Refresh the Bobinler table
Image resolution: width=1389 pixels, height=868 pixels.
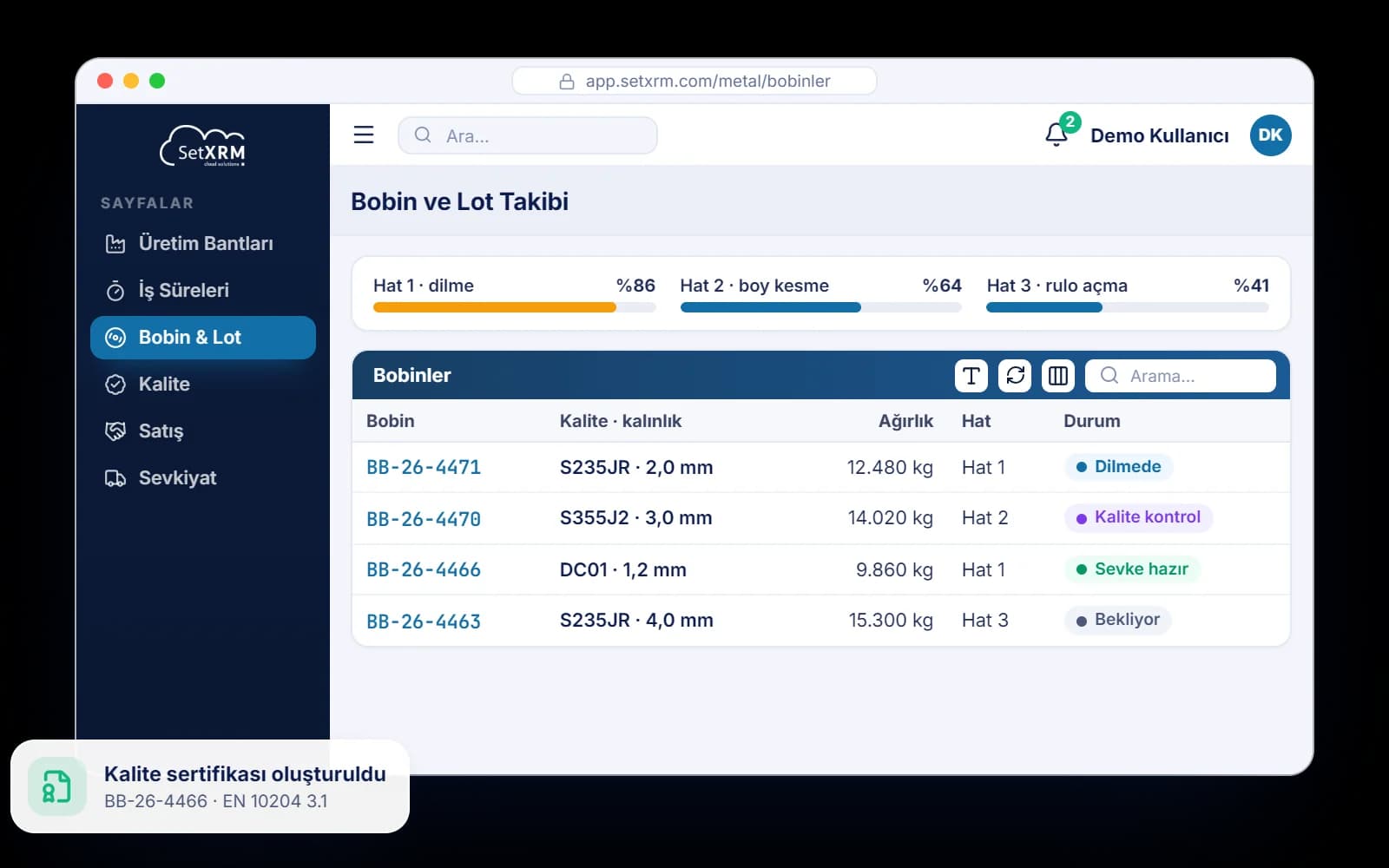coord(1015,376)
